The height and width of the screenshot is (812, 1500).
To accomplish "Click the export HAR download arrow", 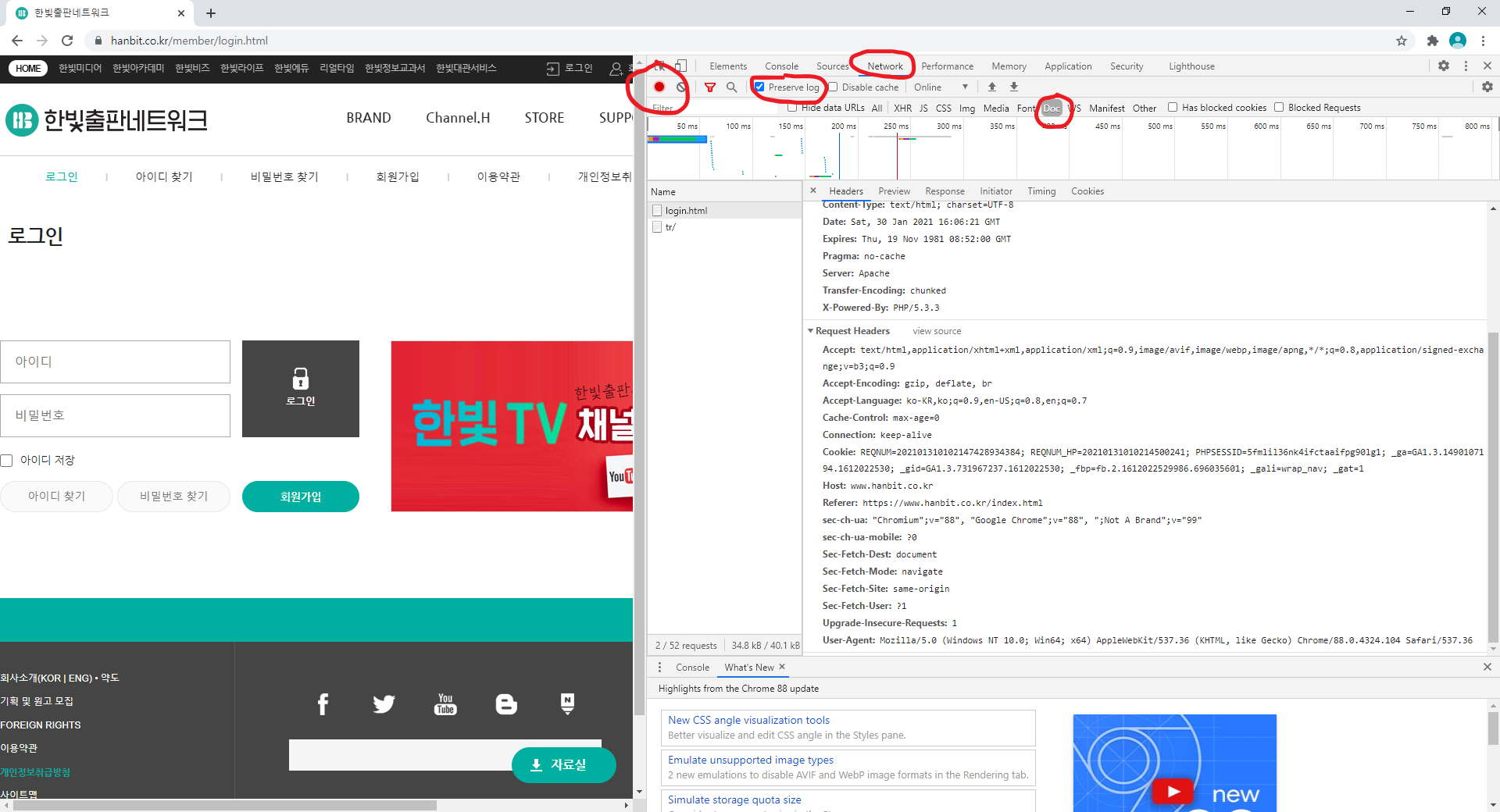I will click(1014, 87).
